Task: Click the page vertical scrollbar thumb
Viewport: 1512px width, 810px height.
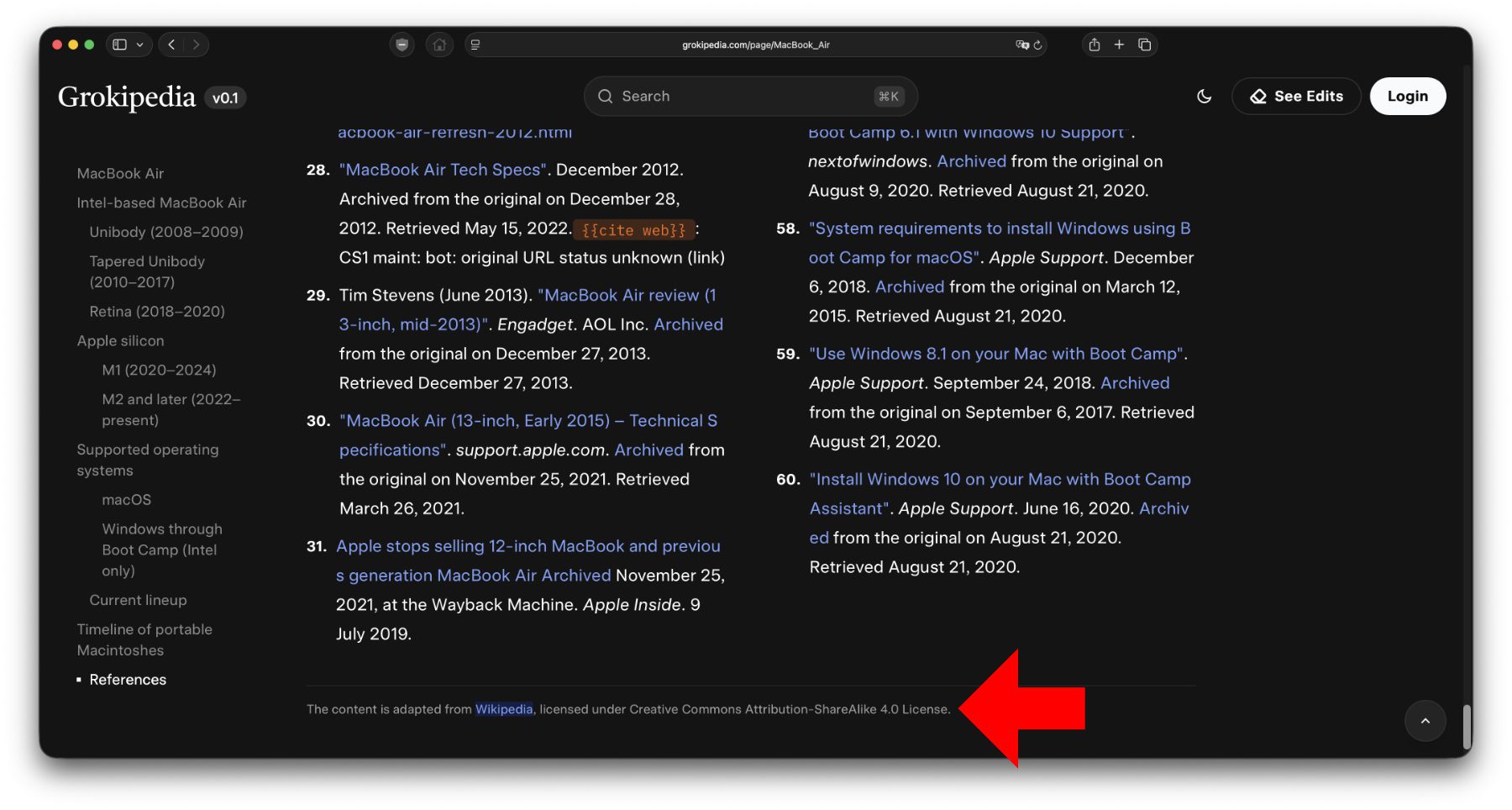Action: coord(1467,726)
